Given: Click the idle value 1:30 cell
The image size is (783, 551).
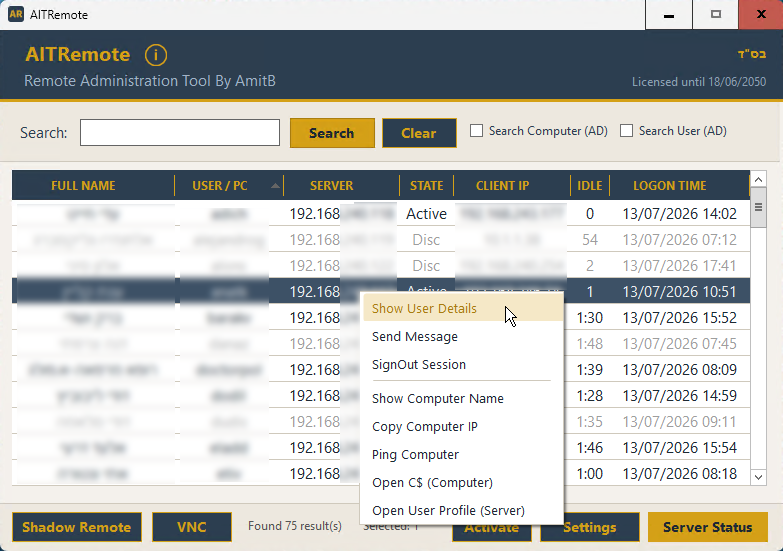Looking at the screenshot, I should coord(590,318).
